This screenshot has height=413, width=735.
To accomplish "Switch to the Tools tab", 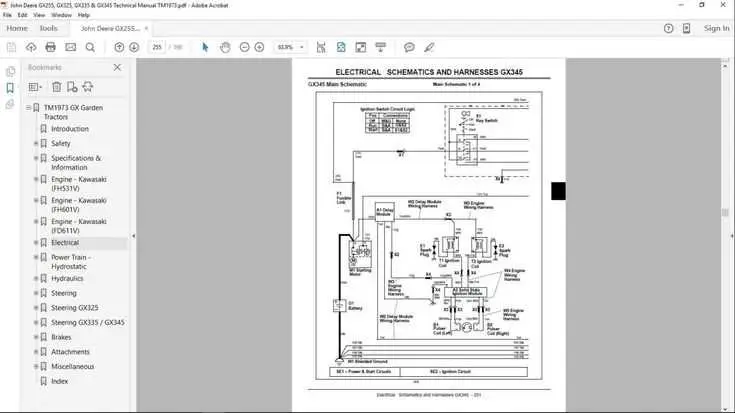I will [48, 29].
